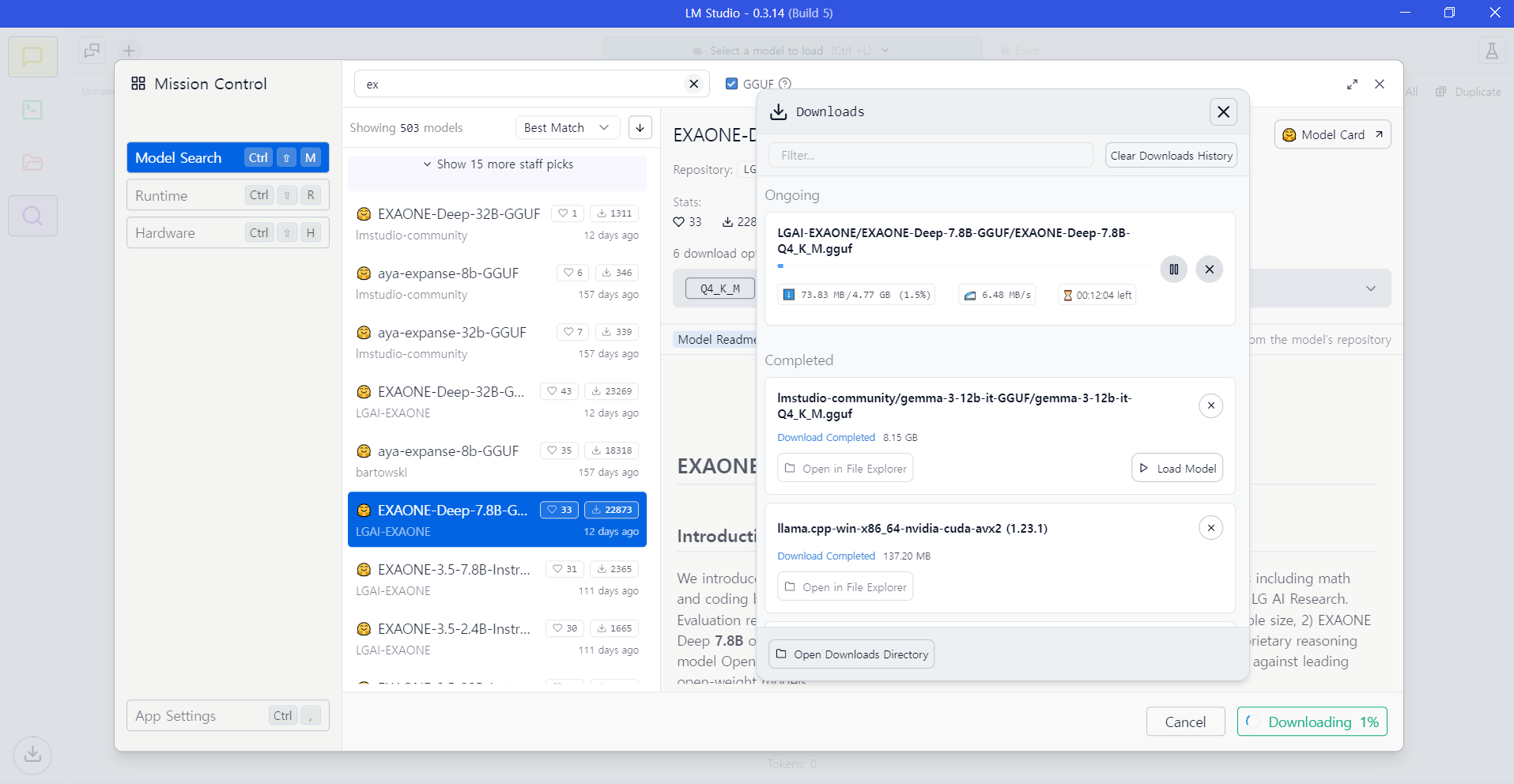The width and height of the screenshot is (1514, 784).
Task: Close the Downloads panel
Action: [1223, 111]
